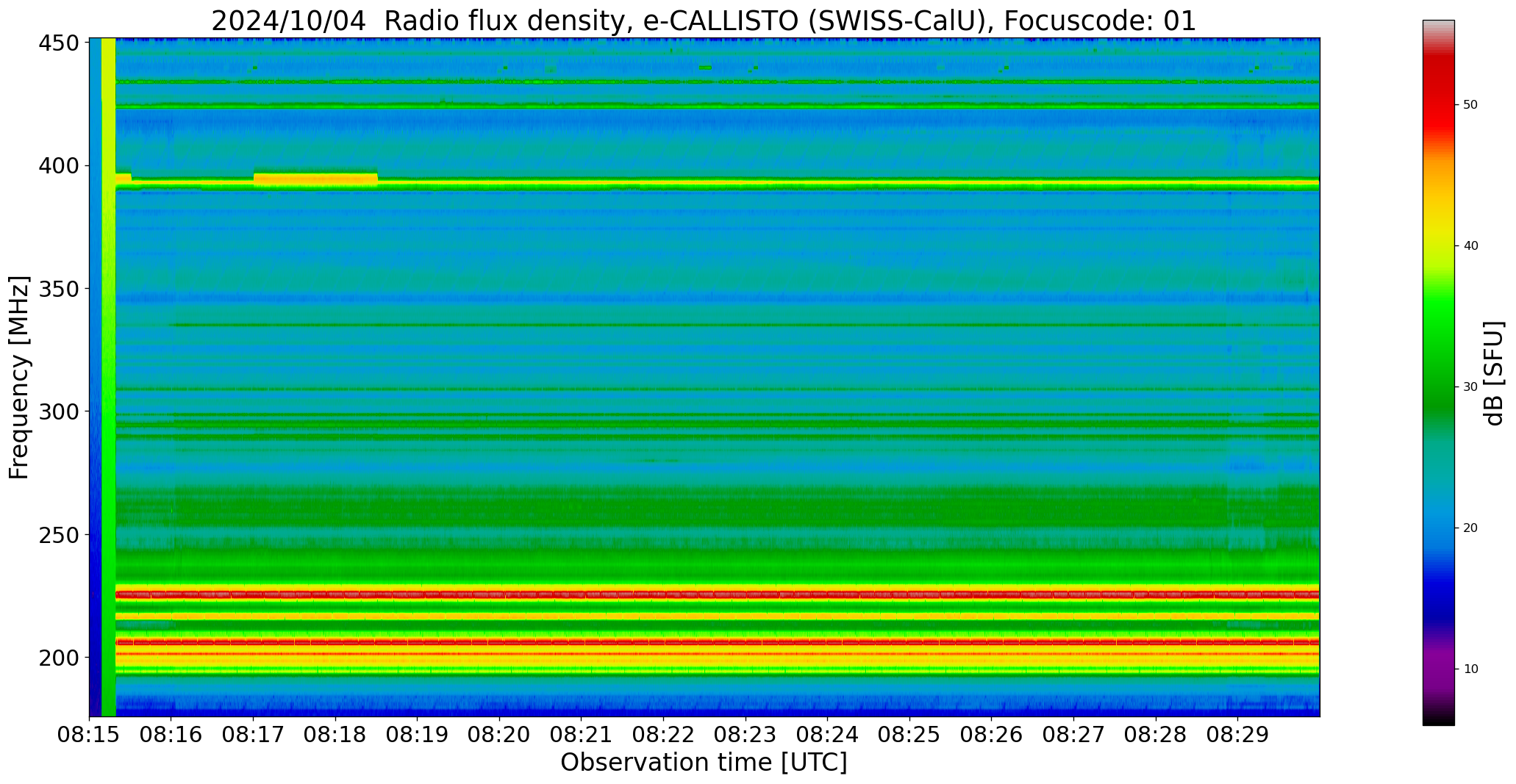Click the '300' frequency tick label
The image size is (1516, 784).
pyautogui.click(x=59, y=411)
